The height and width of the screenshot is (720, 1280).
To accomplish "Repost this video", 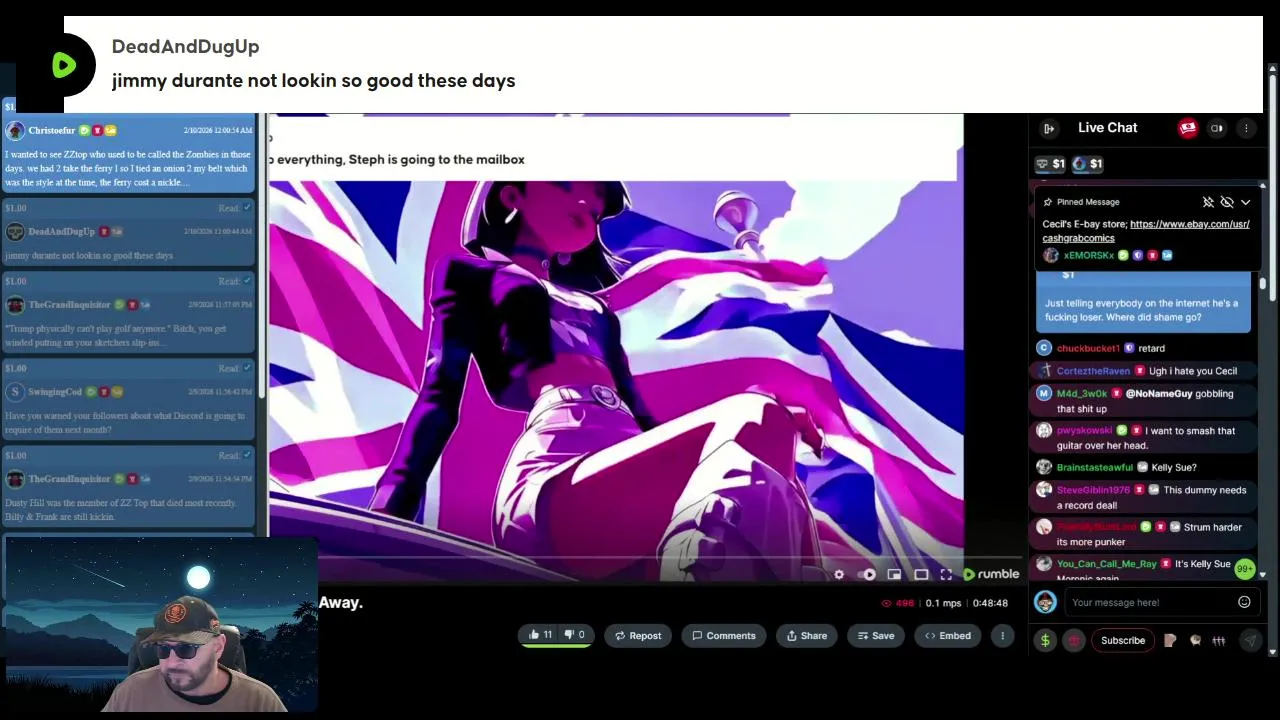I will click(x=638, y=636).
